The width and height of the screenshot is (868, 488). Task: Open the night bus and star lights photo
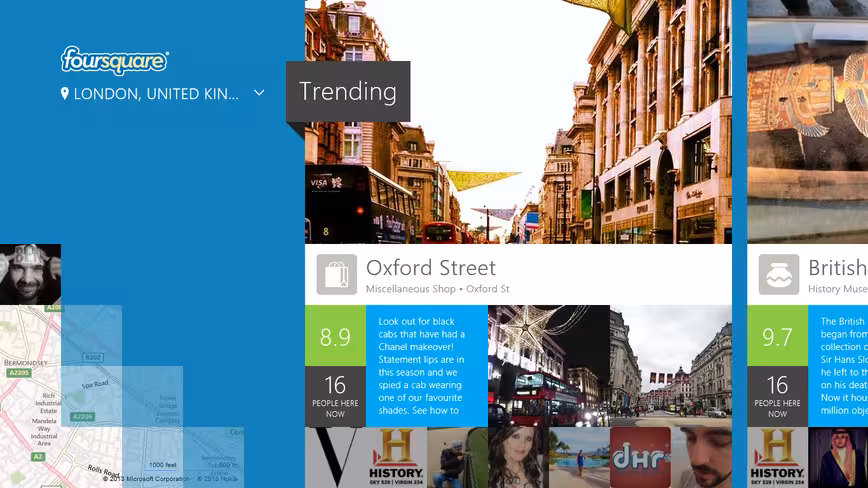tap(549, 366)
